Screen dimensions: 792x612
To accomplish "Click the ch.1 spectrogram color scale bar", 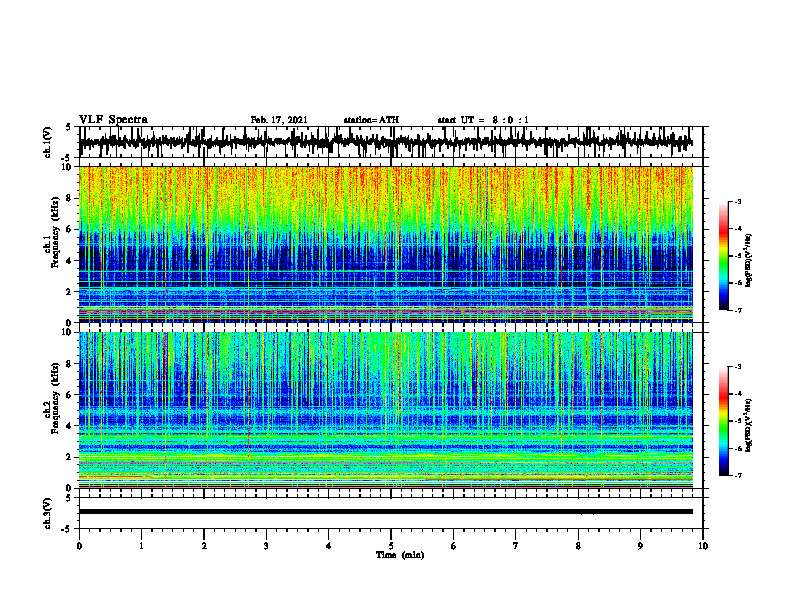I will coord(724,256).
